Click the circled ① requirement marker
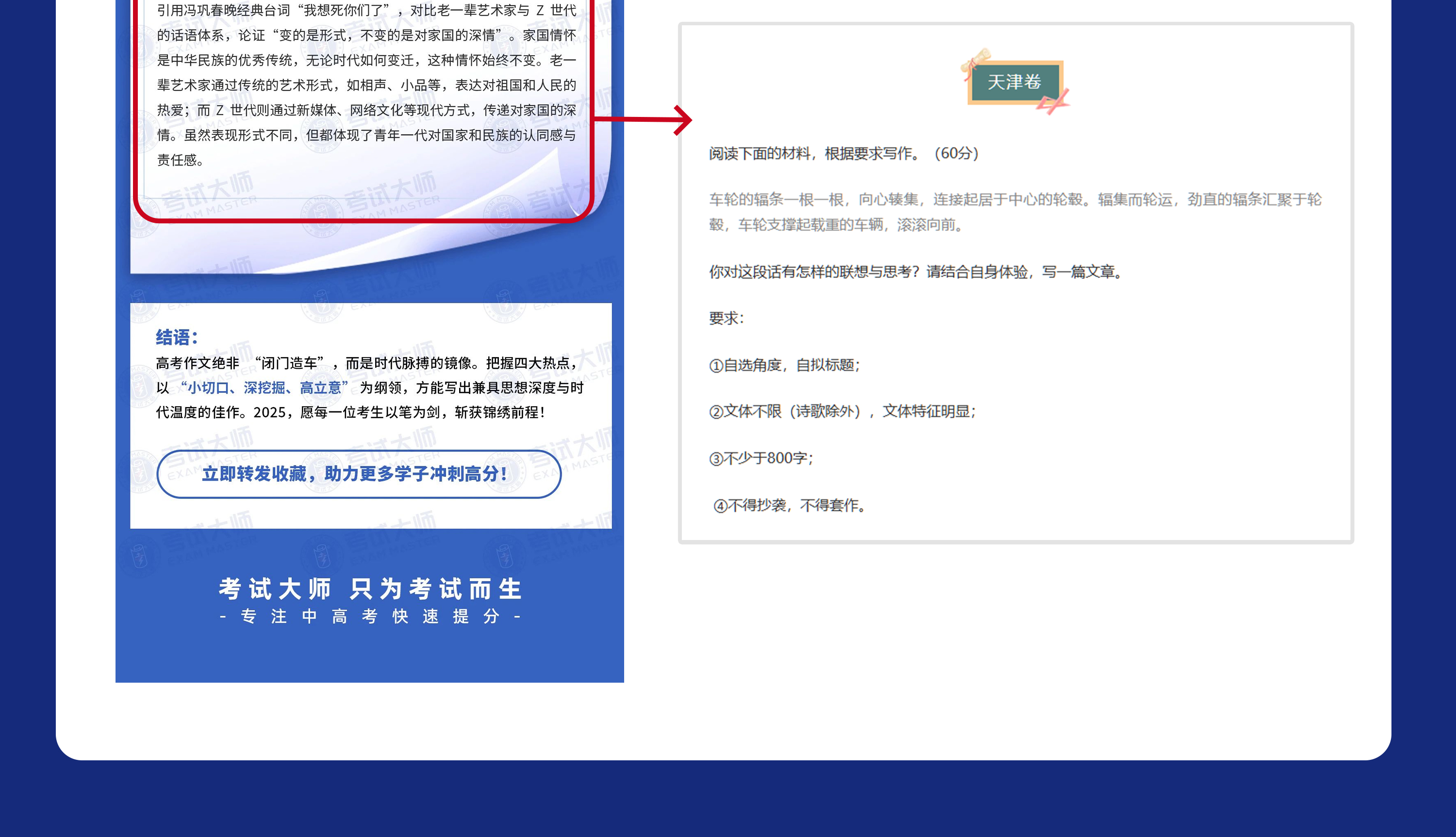This screenshot has width=1456, height=837. pos(716,366)
